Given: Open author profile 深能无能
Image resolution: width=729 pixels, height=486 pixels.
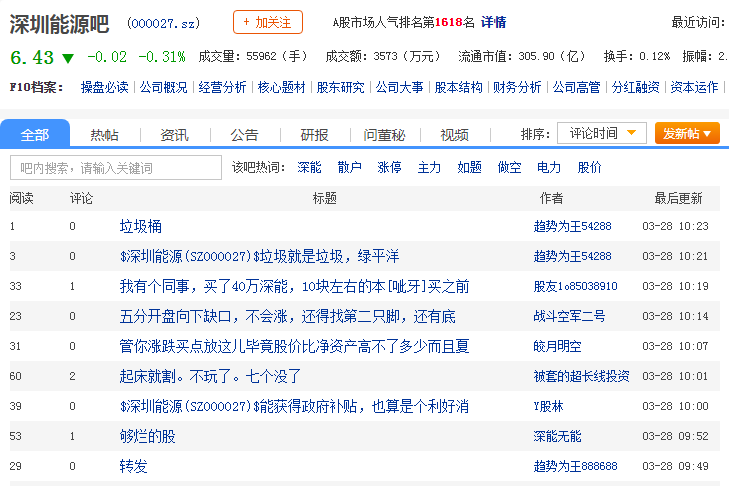Looking at the screenshot, I should click(x=557, y=436).
